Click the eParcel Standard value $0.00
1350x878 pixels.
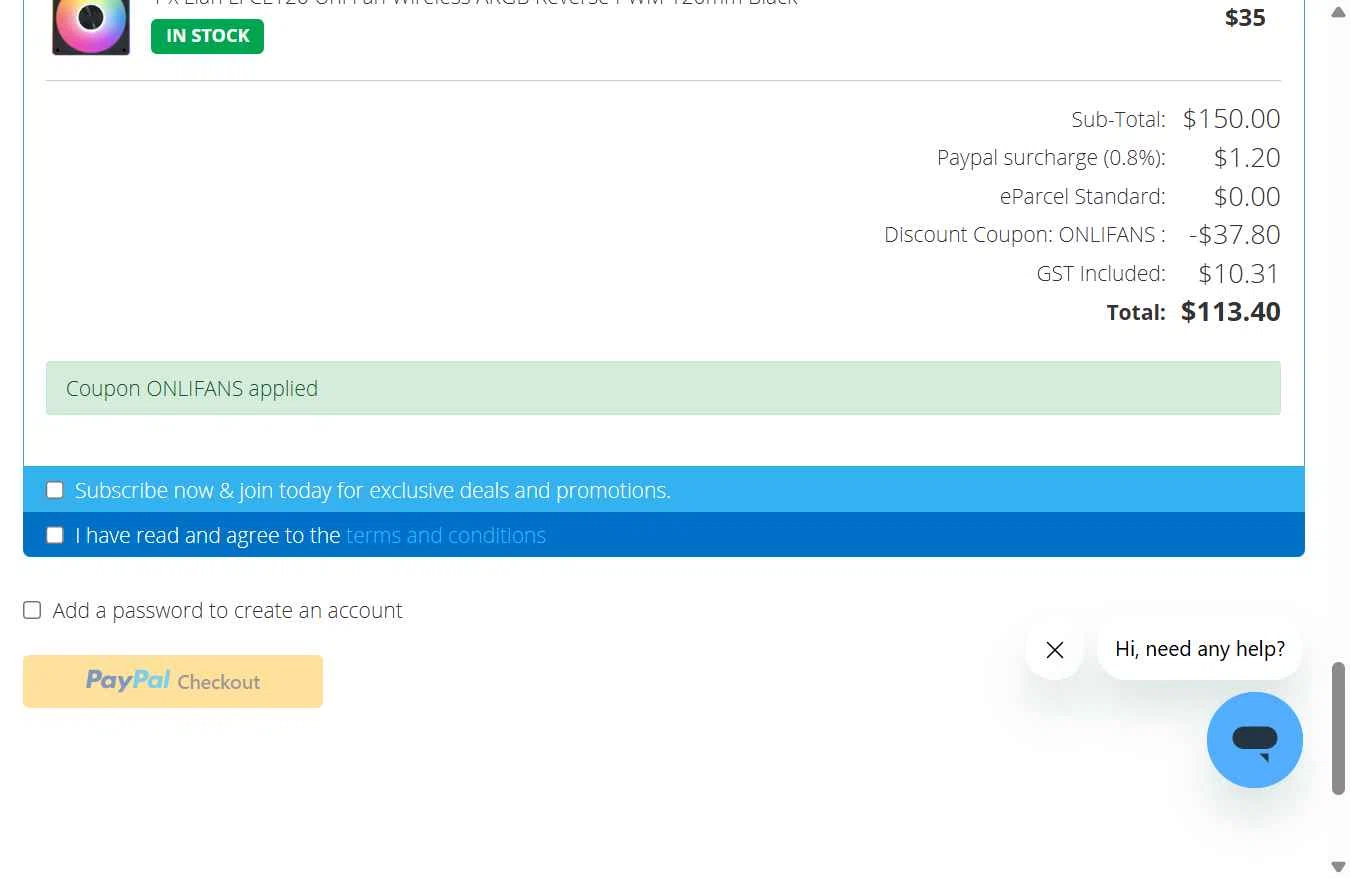[1247, 196]
